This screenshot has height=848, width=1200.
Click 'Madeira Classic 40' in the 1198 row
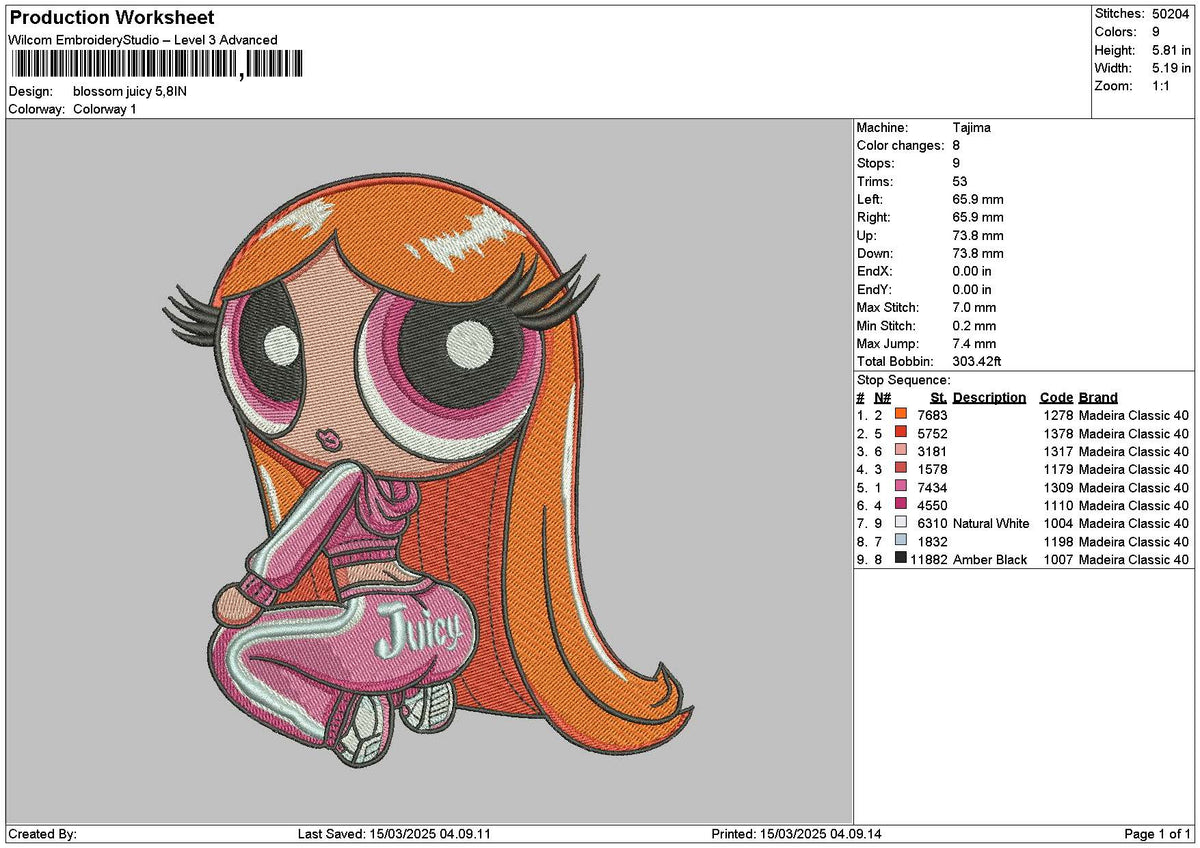click(x=1134, y=542)
